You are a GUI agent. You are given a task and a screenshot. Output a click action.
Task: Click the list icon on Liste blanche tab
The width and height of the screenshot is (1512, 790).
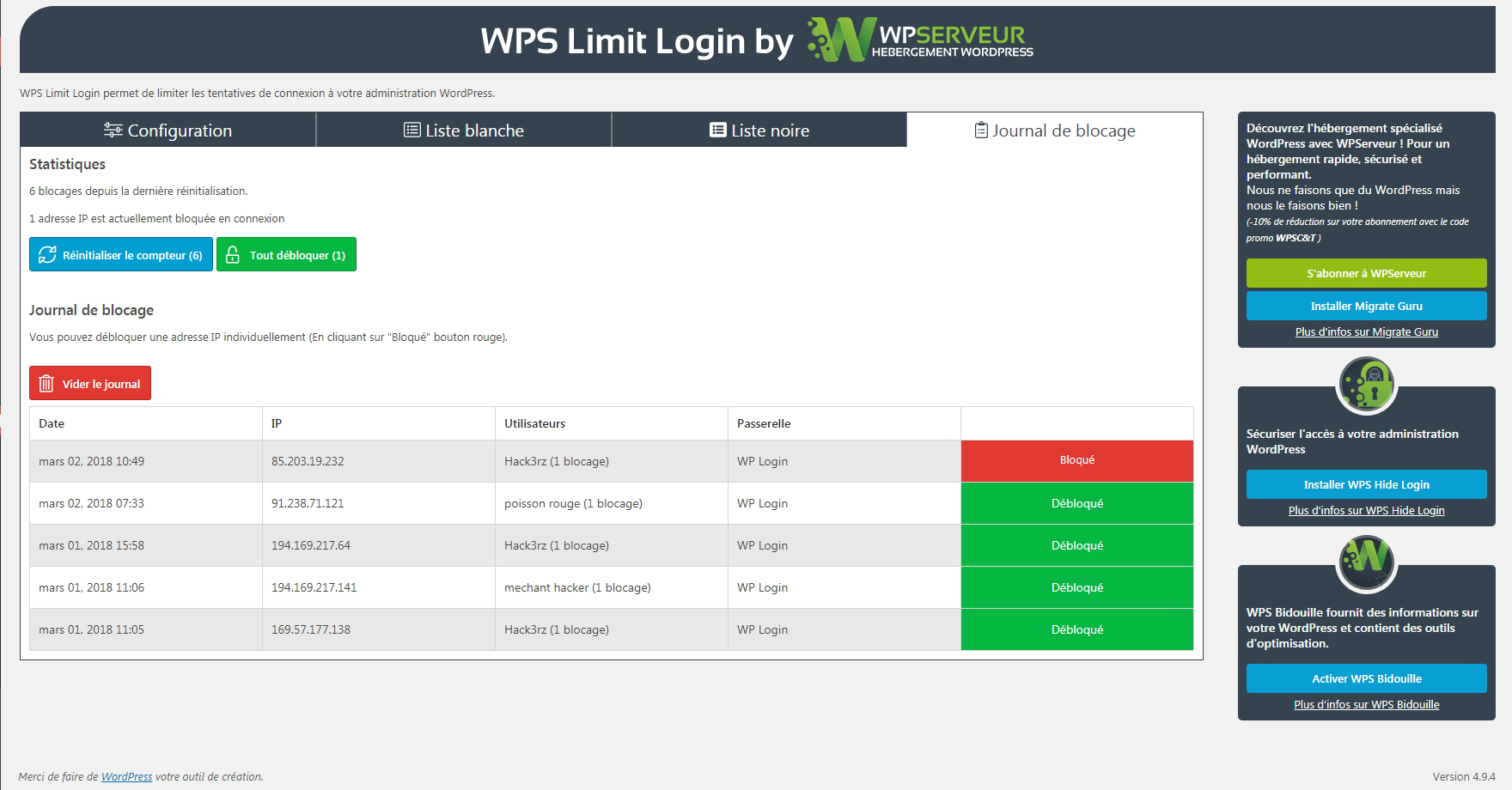(x=412, y=130)
